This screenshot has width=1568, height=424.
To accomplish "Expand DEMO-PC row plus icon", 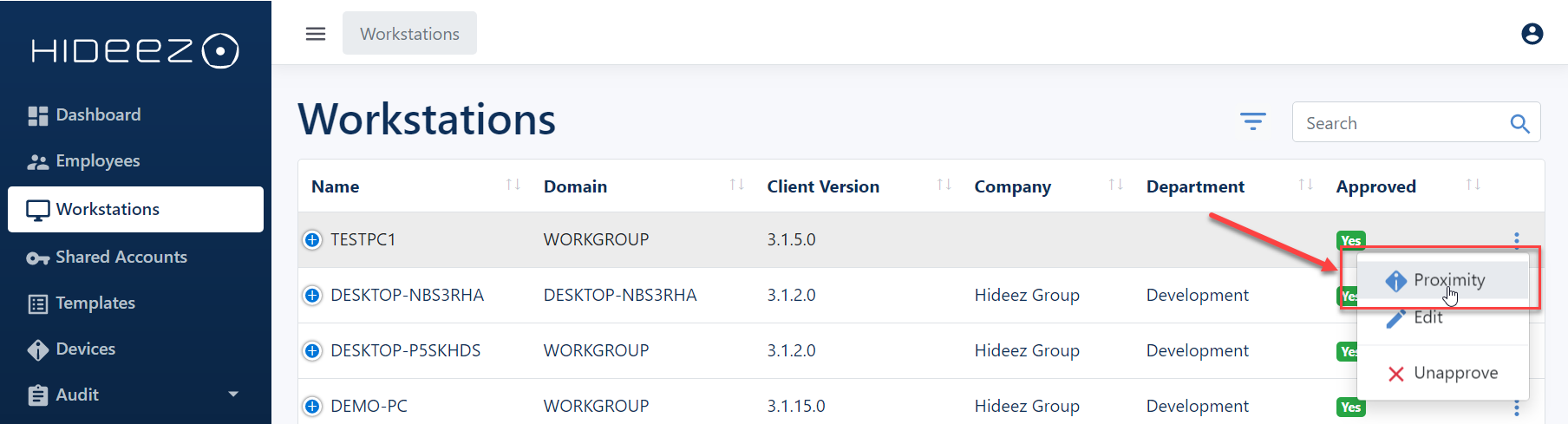I will pos(312,406).
